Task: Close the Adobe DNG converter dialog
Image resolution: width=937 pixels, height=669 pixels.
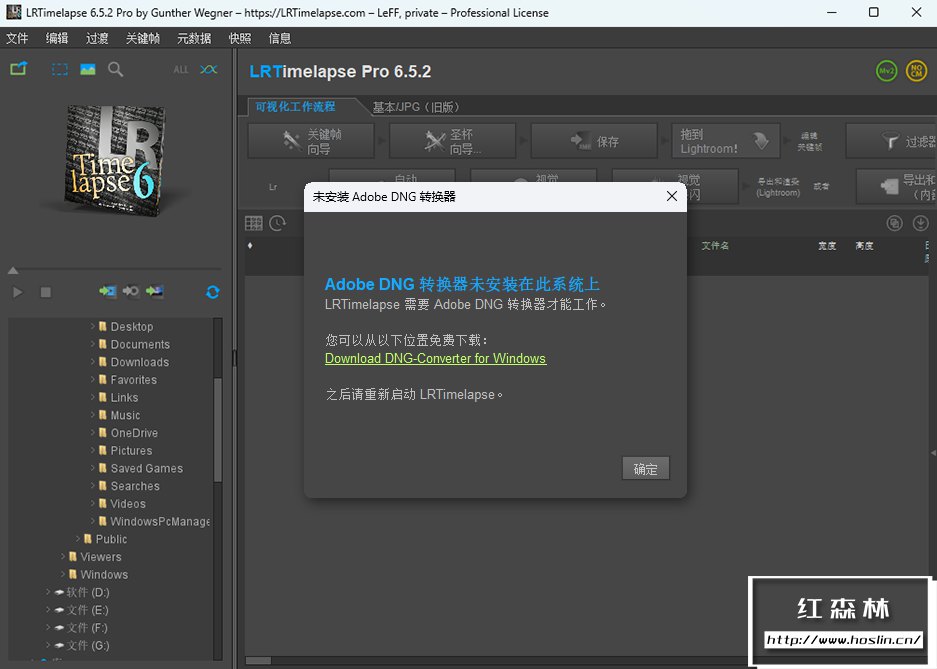Action: pos(672,197)
